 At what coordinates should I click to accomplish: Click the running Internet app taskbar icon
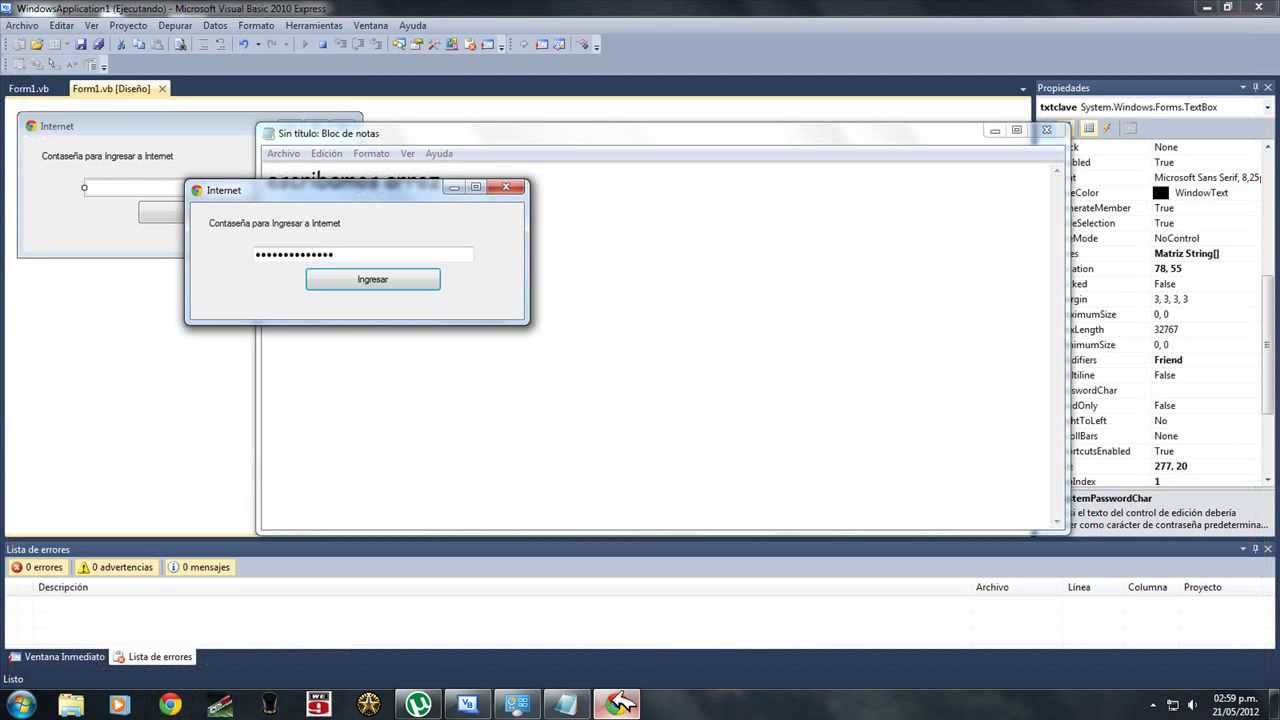[x=616, y=704]
